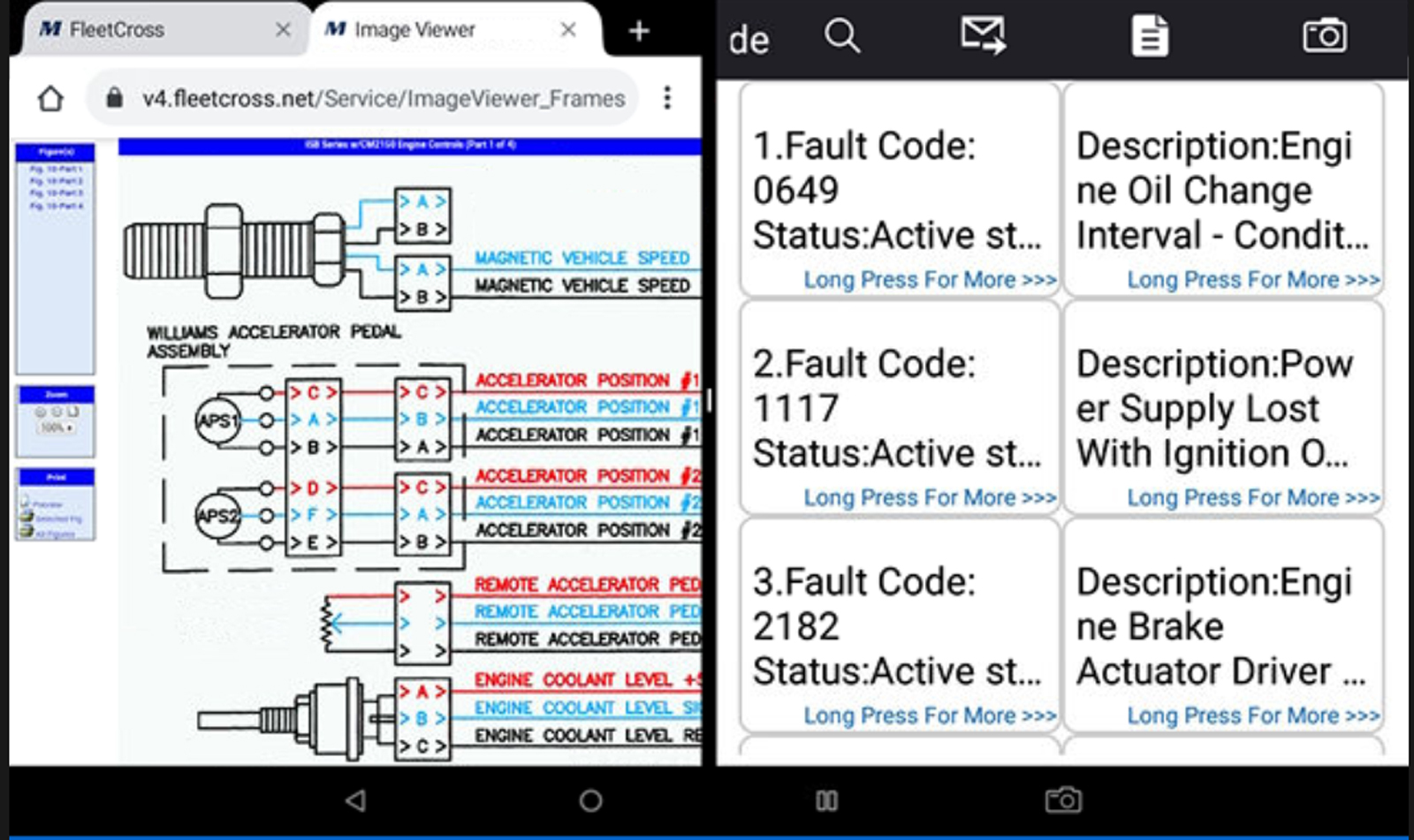Click red ACCELERATOR POSITION #1 wire label

588,380
